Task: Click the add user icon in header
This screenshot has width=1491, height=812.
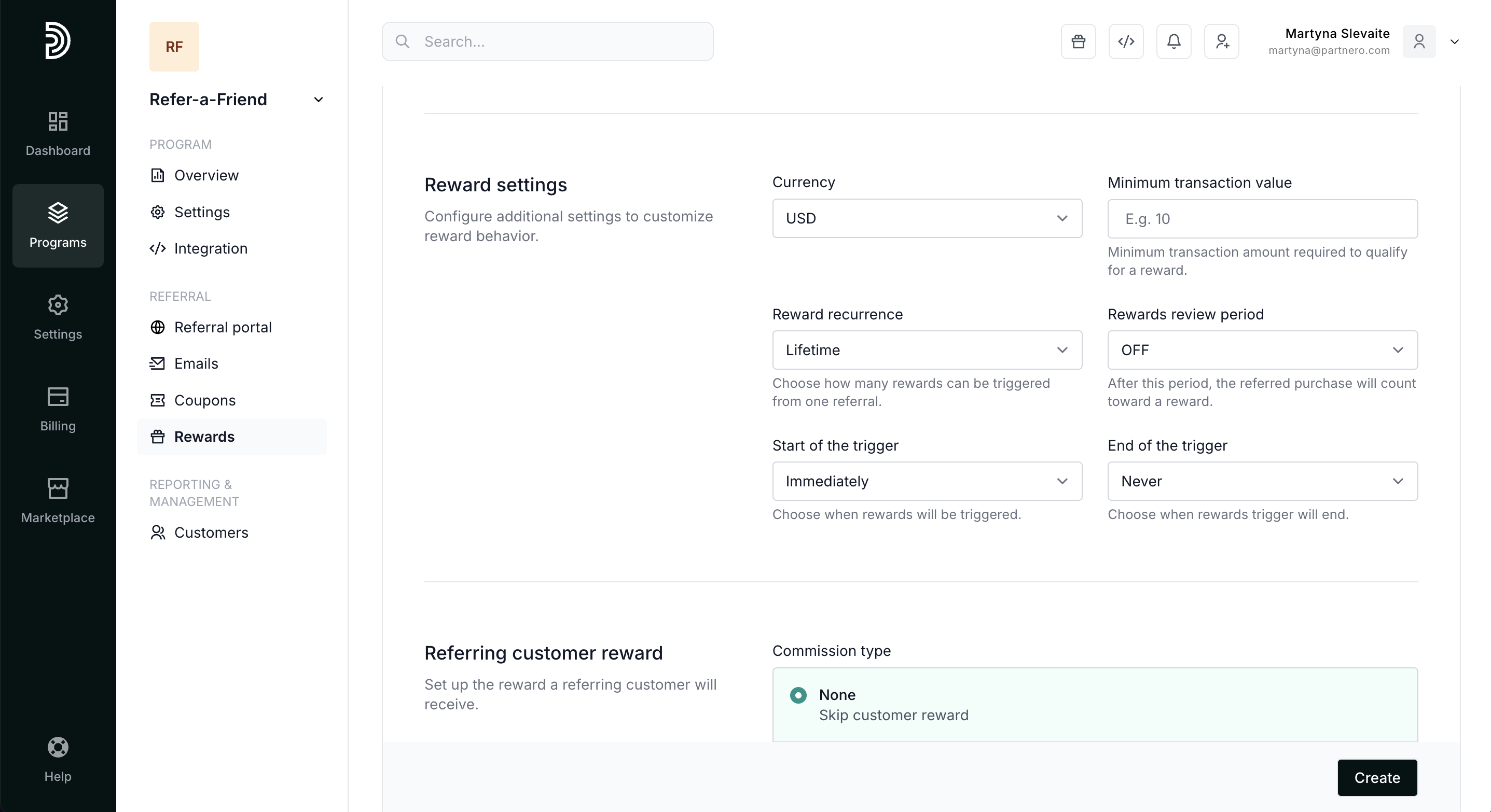Action: tap(1221, 41)
